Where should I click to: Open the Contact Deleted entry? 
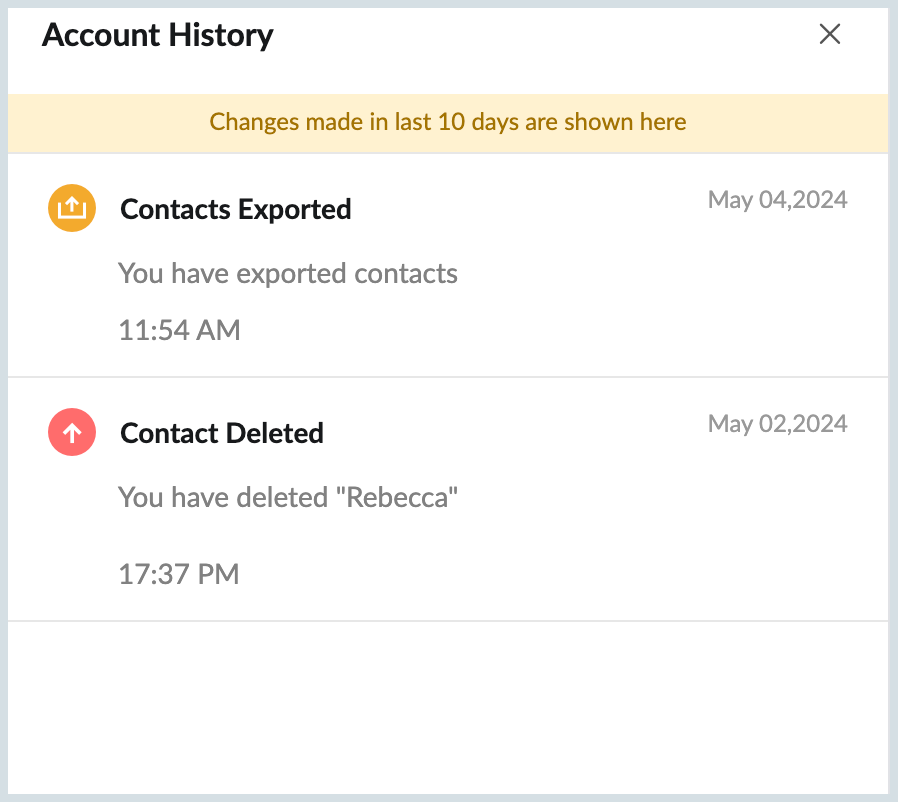tap(222, 433)
